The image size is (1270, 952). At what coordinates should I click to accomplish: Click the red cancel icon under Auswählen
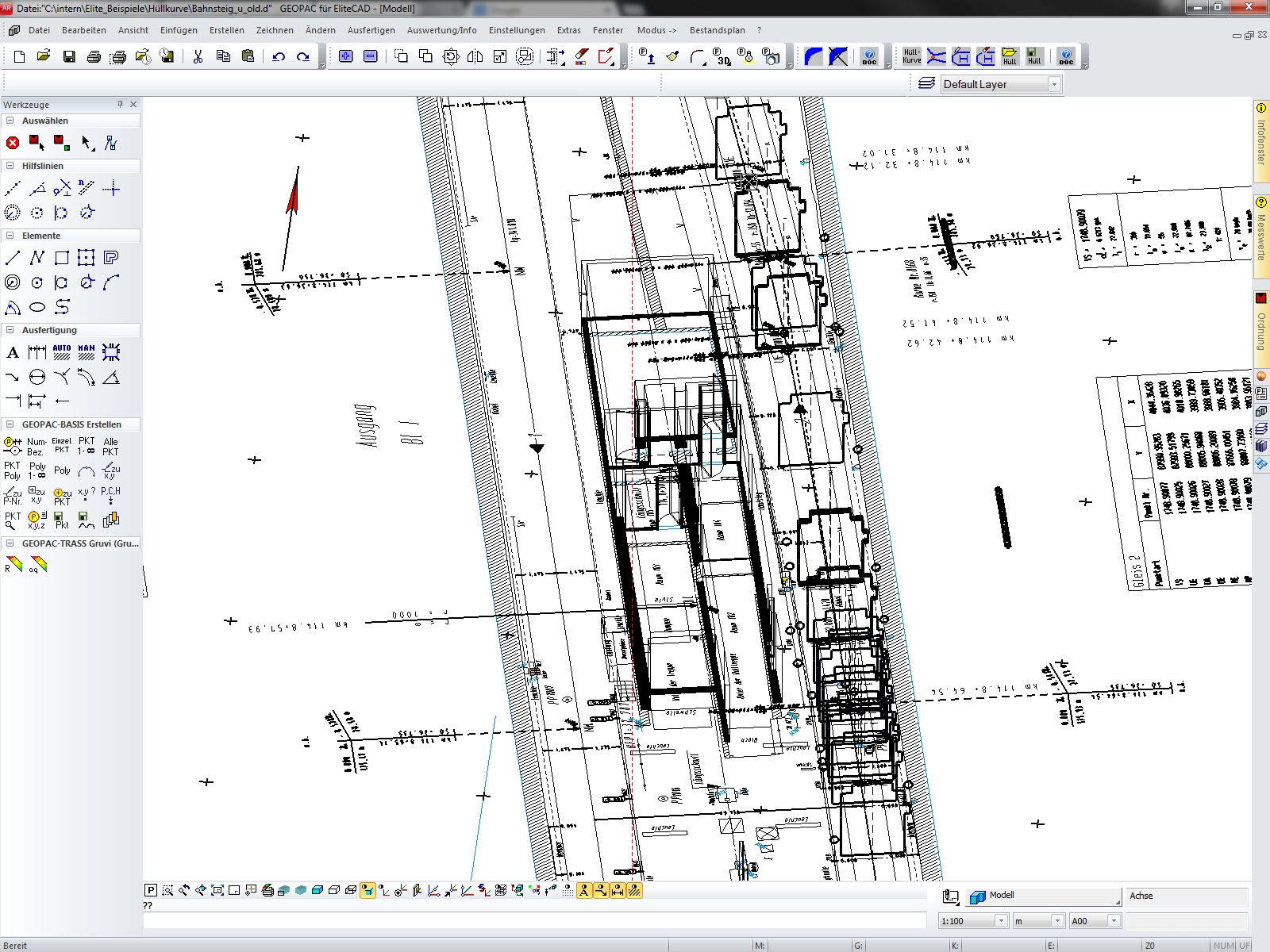(13, 143)
